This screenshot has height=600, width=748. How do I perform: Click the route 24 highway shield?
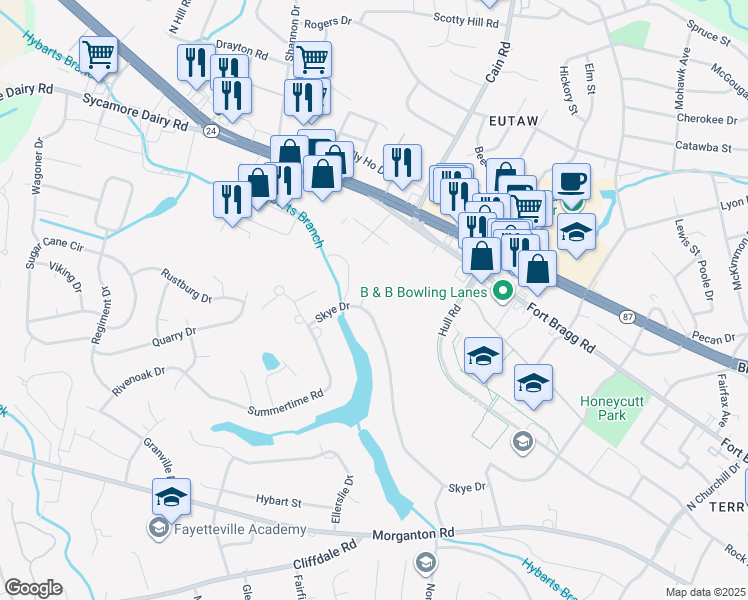tap(210, 131)
